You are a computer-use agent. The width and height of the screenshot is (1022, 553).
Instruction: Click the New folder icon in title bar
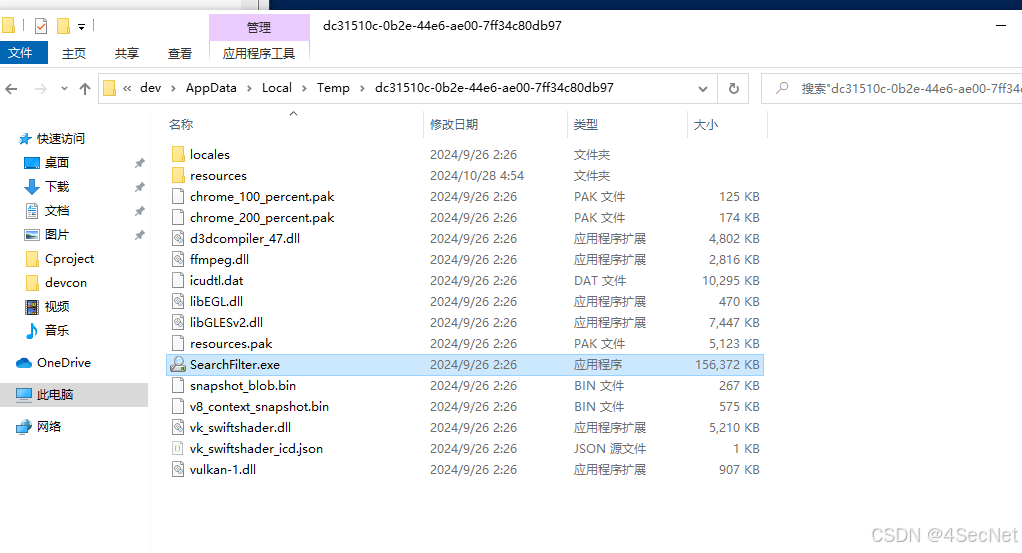tap(63, 26)
